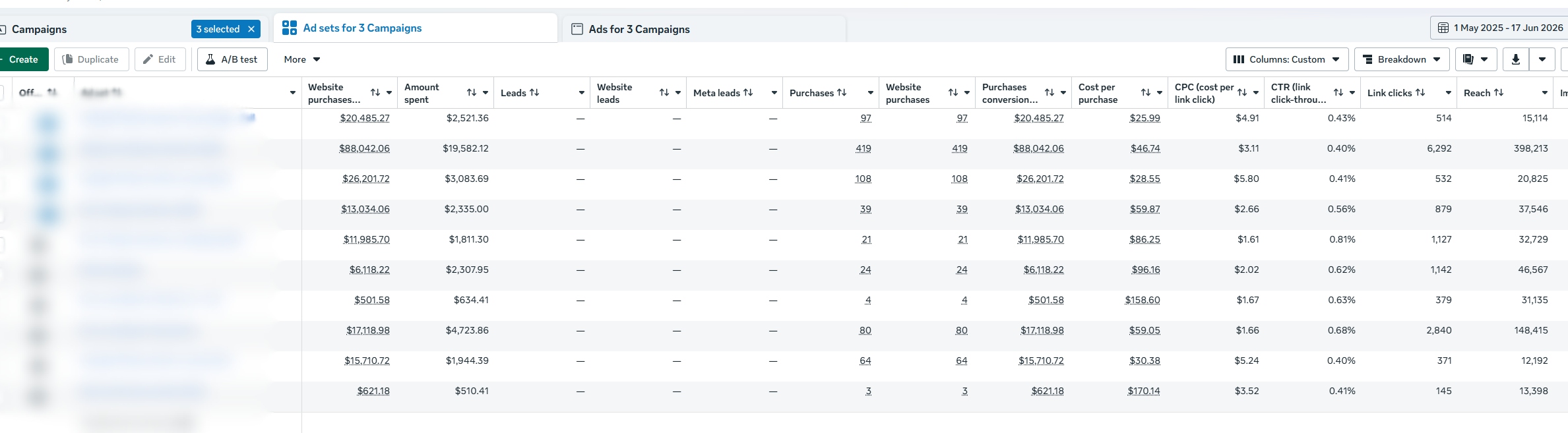Viewport: 1568px width, 433px height.
Task: Click the Edit button
Action: (x=160, y=59)
